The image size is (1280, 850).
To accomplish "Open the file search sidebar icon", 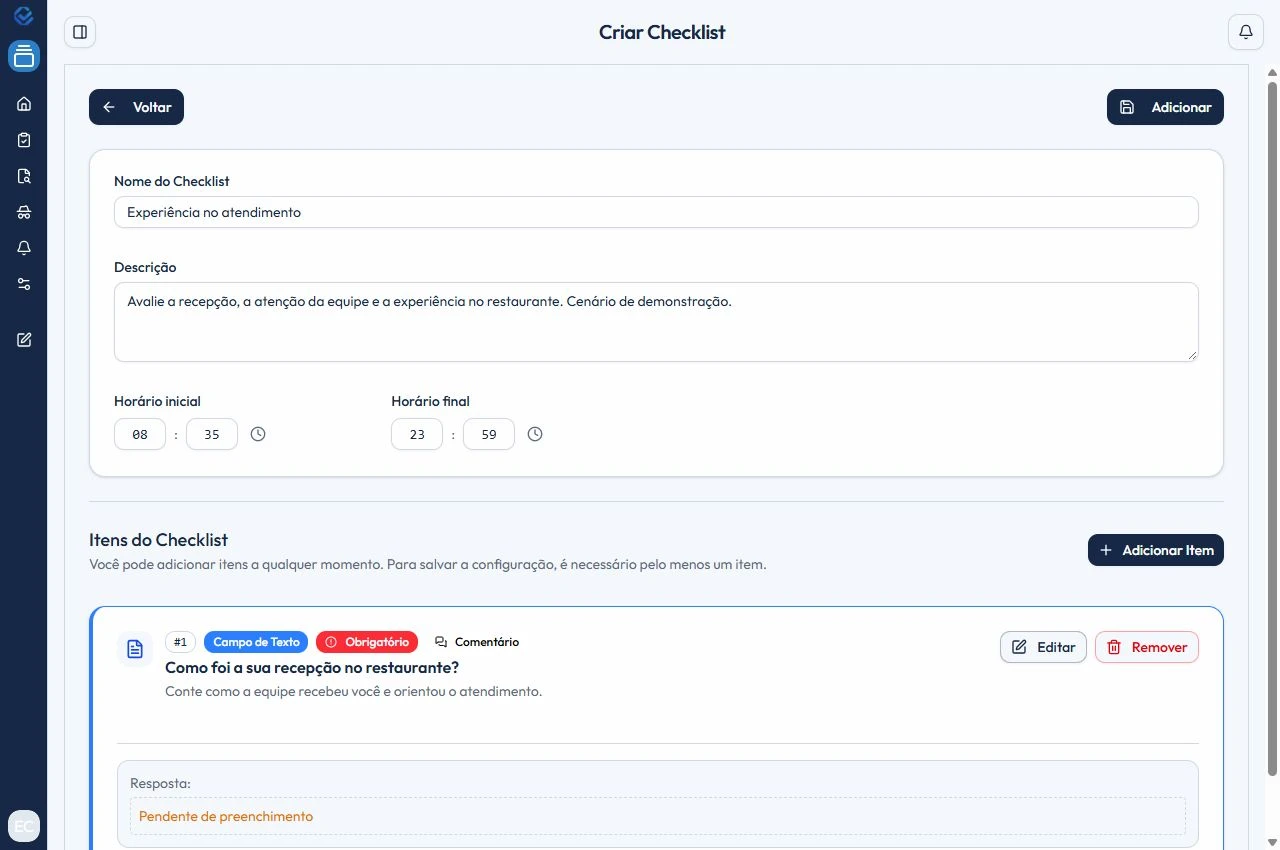I will (24, 176).
